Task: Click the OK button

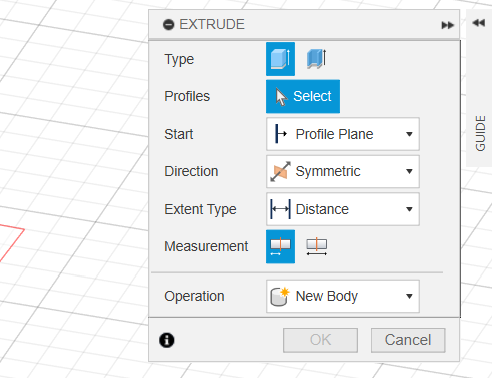Action: click(x=320, y=340)
